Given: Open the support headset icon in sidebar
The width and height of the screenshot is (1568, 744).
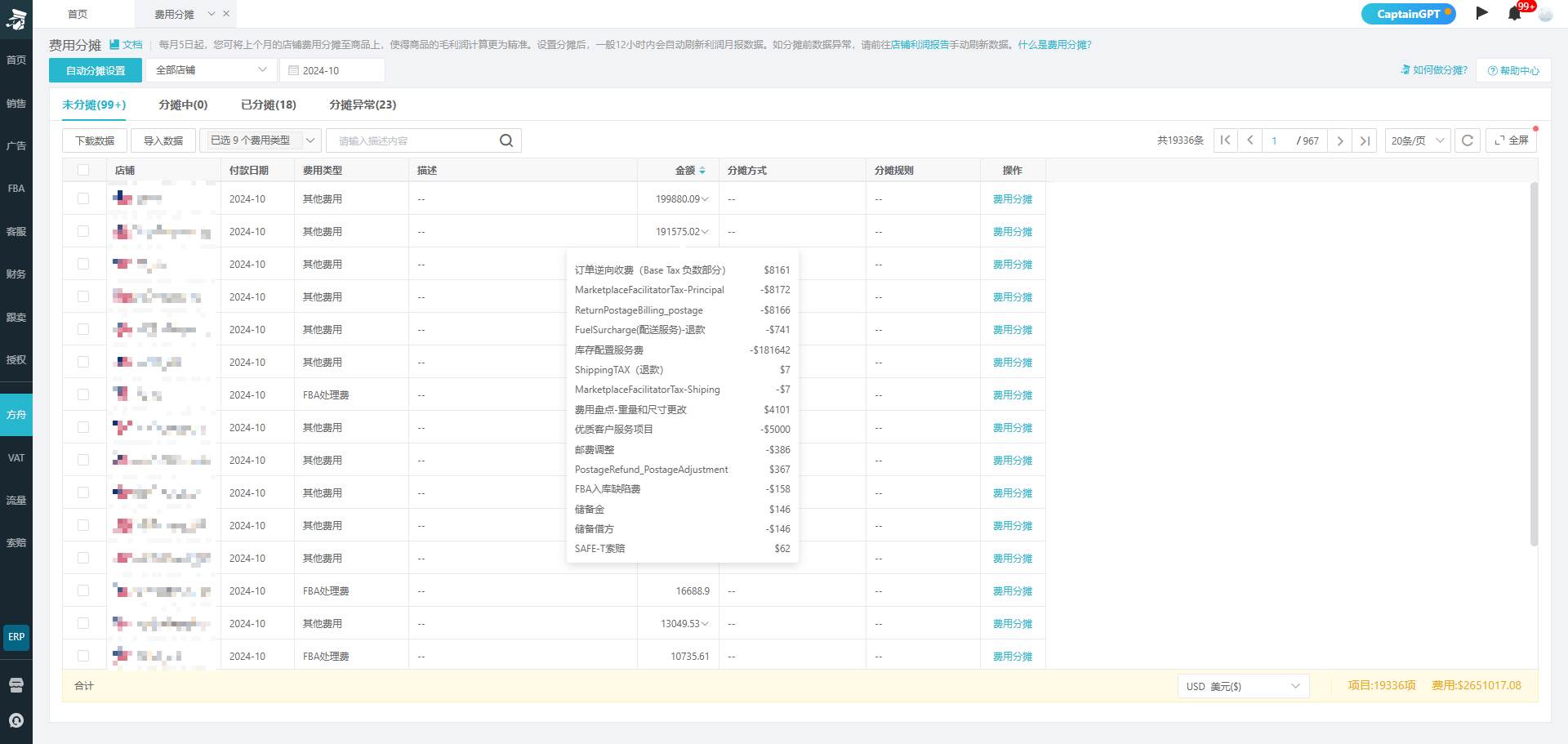Looking at the screenshot, I should coord(16,720).
